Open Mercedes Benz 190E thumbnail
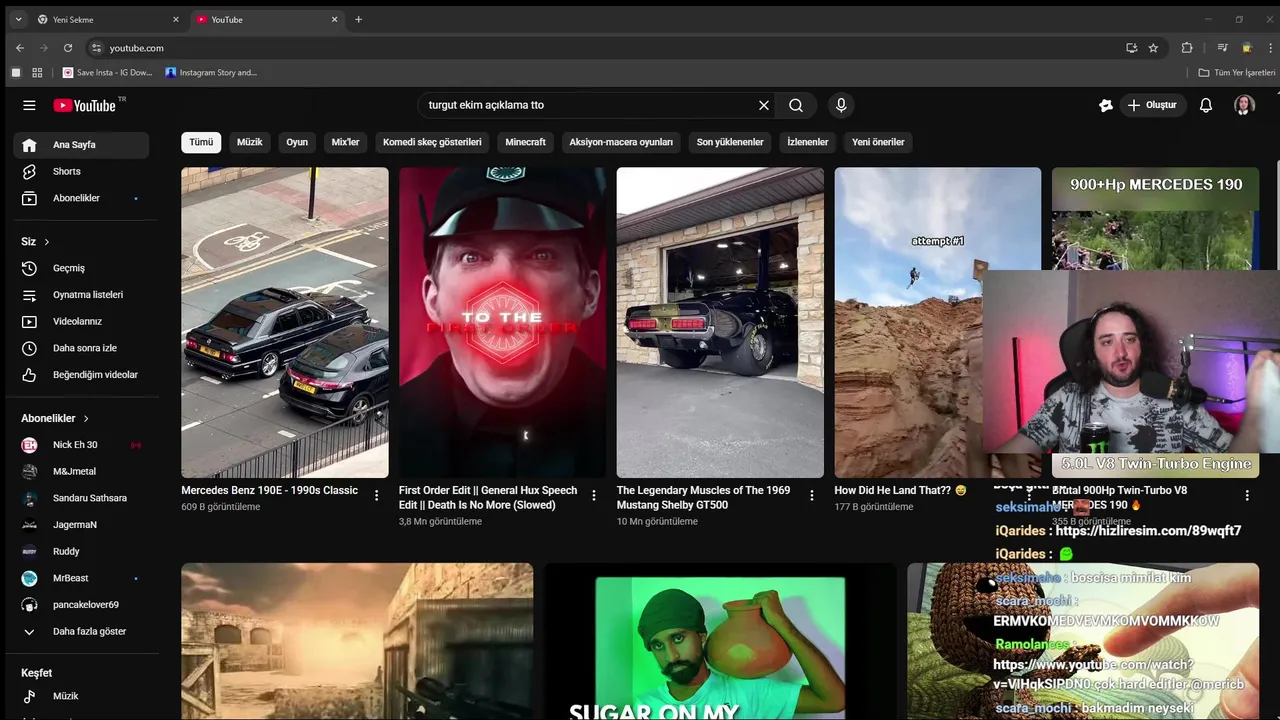 (285, 322)
